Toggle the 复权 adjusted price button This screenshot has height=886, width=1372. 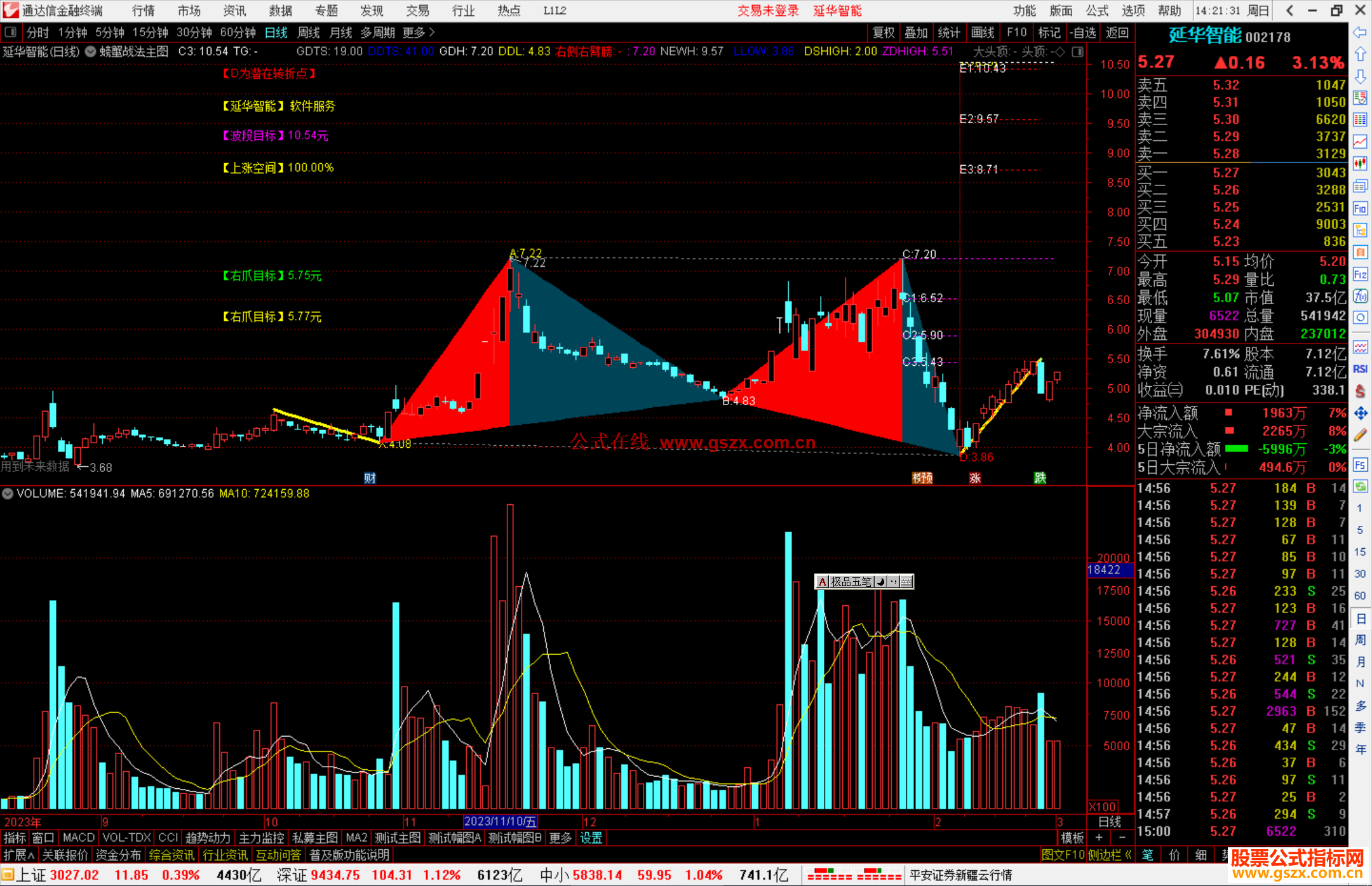[x=883, y=32]
